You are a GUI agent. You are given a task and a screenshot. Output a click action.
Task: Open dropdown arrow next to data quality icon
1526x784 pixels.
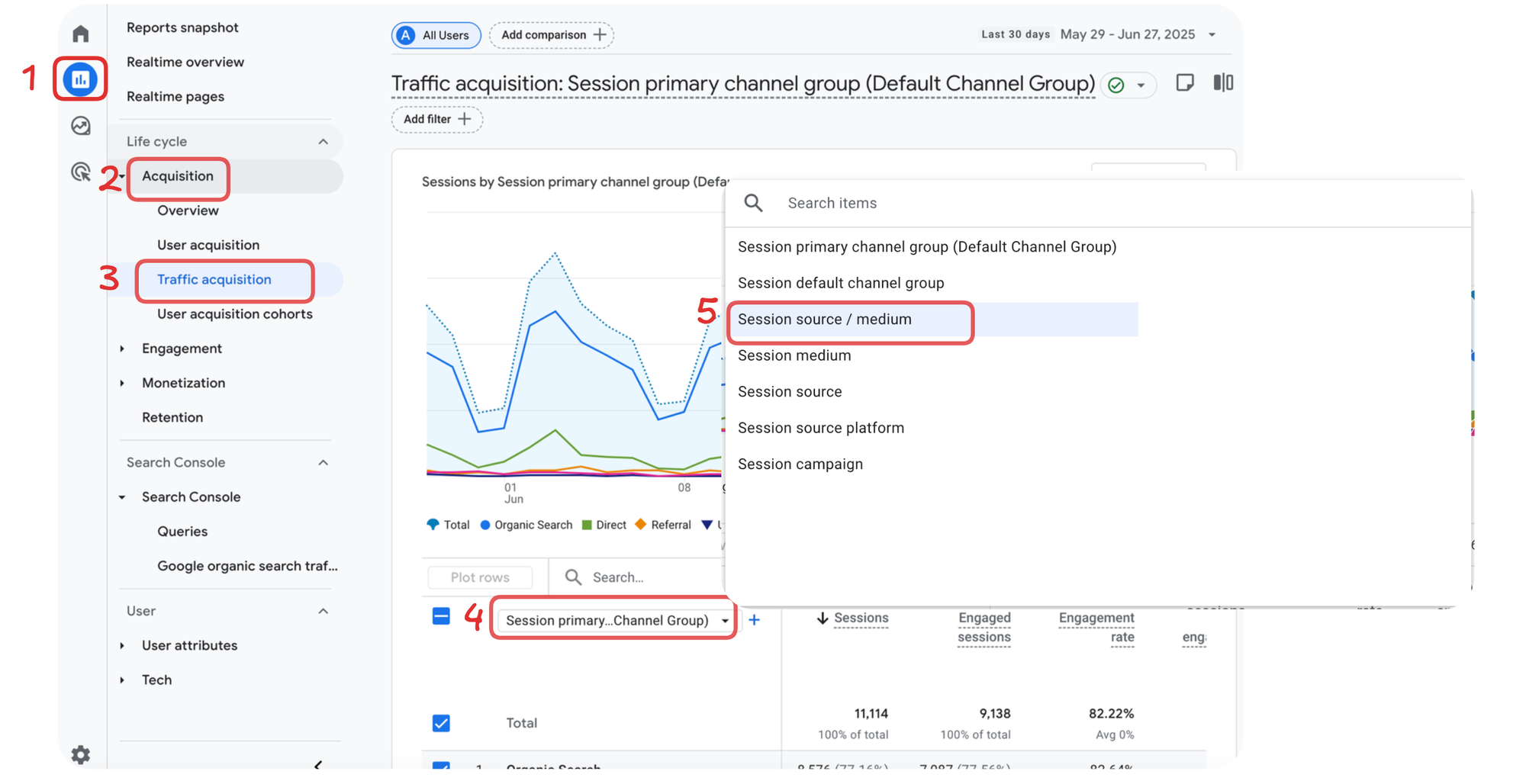tap(1141, 85)
